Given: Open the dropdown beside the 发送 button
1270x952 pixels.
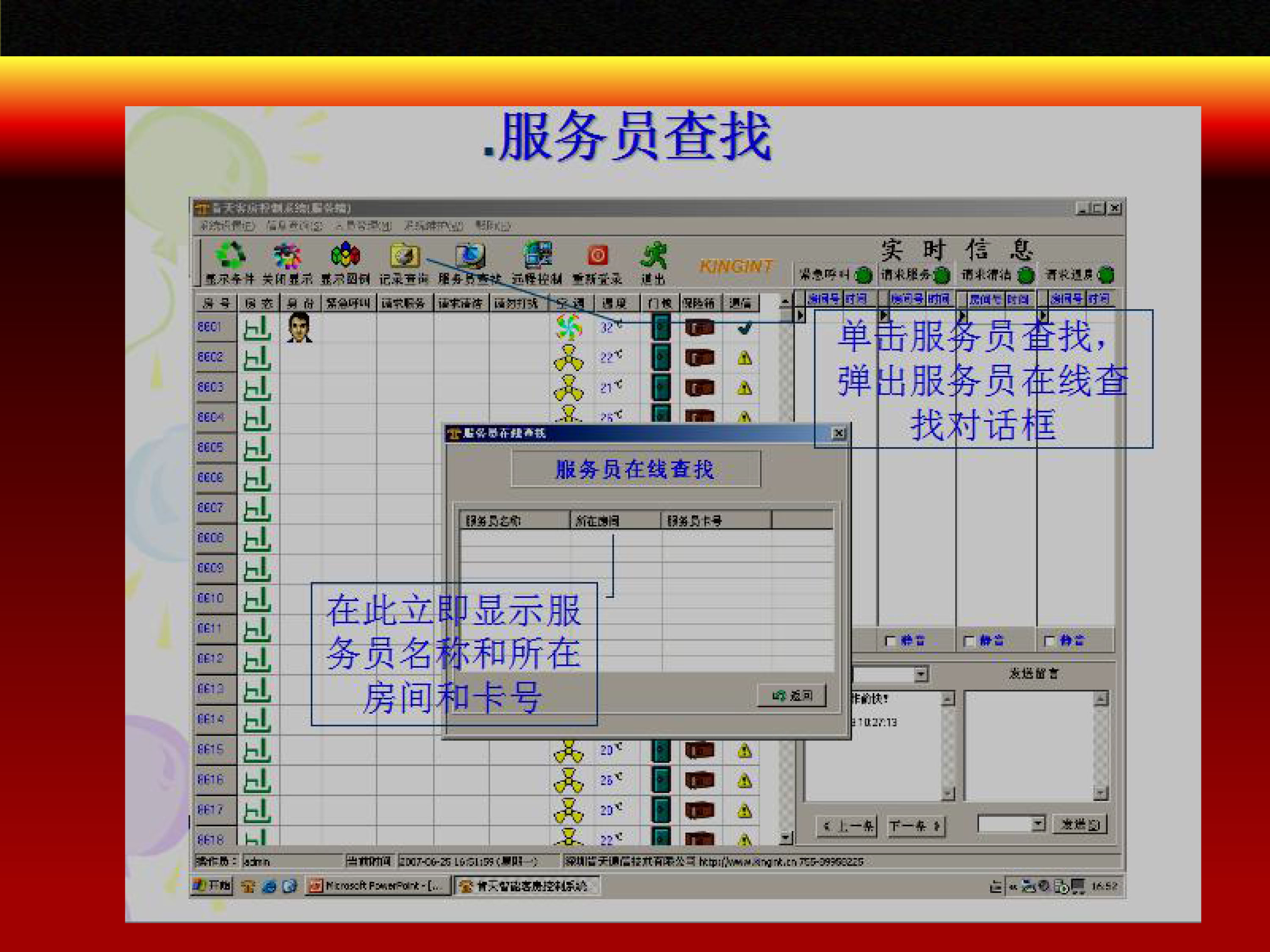Looking at the screenshot, I should click(x=1038, y=825).
